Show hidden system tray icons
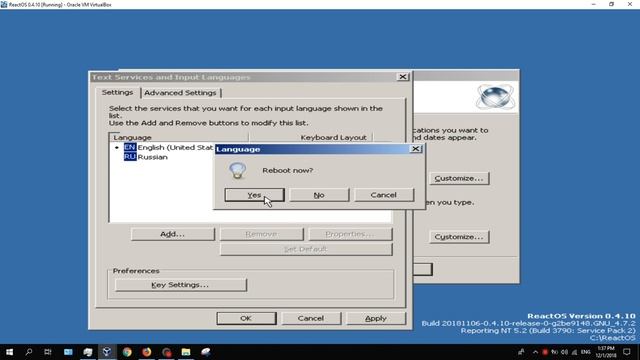Image resolution: width=640 pixels, height=360 pixels. pos(535,352)
